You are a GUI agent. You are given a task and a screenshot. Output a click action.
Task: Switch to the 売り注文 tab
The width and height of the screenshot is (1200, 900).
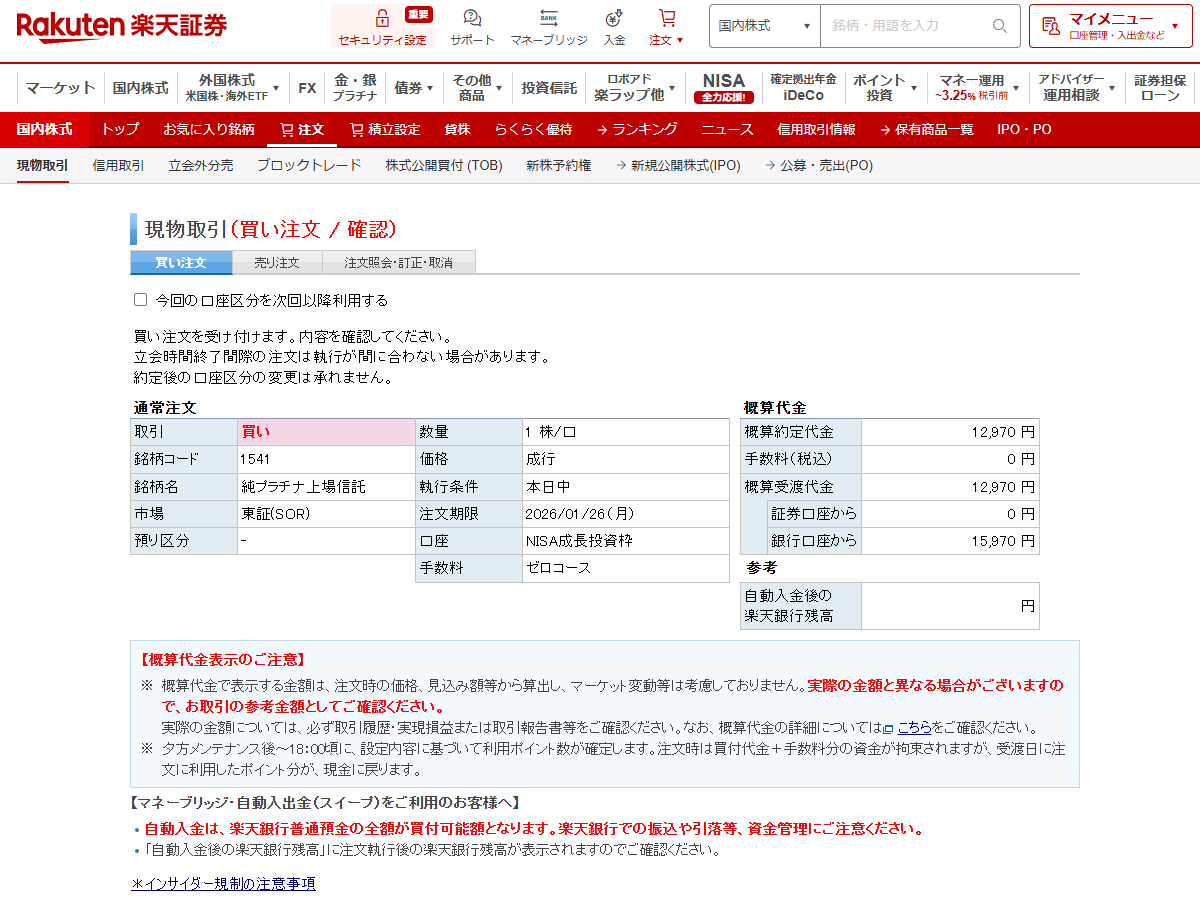[276, 262]
